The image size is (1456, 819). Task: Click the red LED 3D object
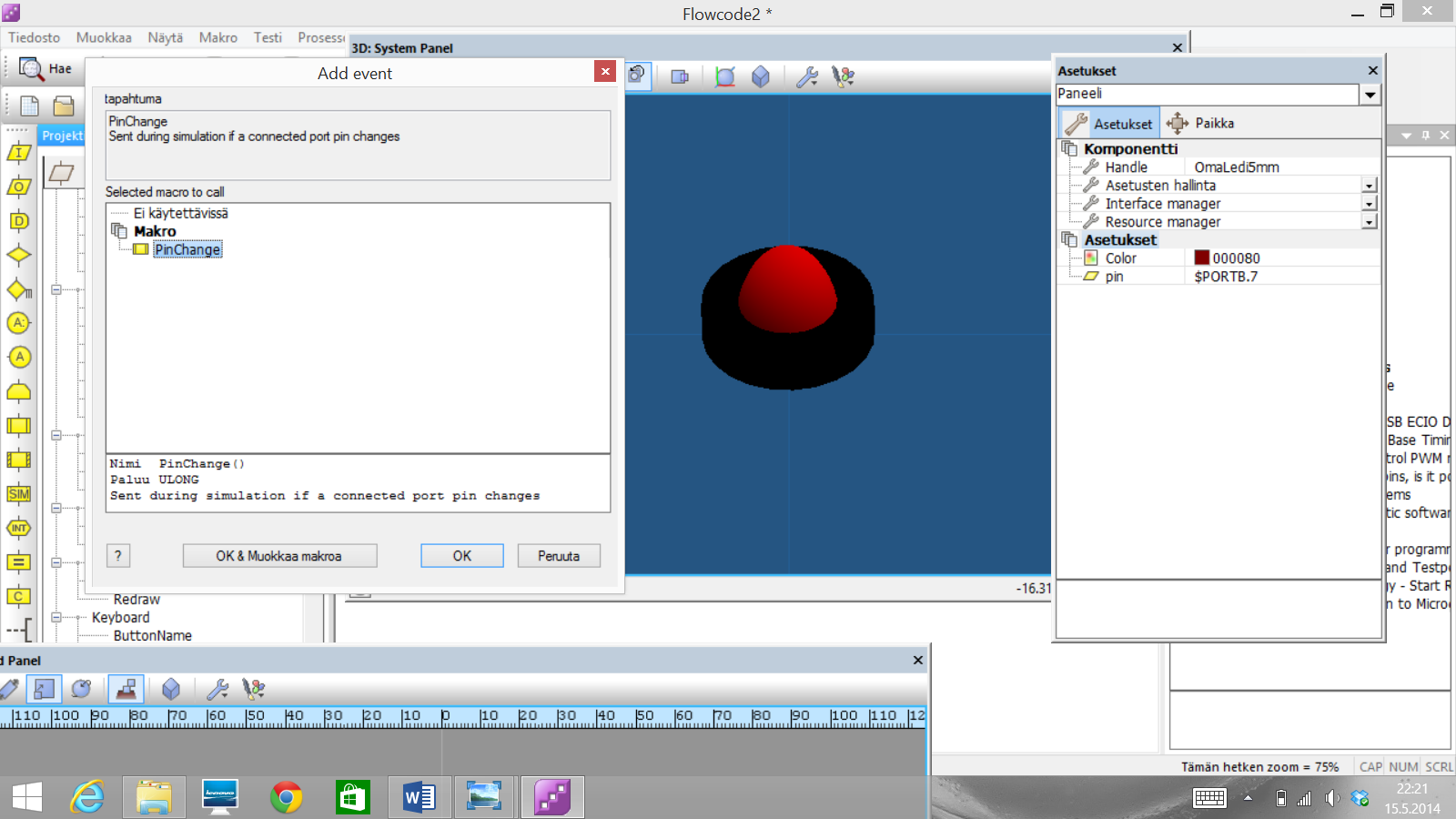click(x=788, y=289)
